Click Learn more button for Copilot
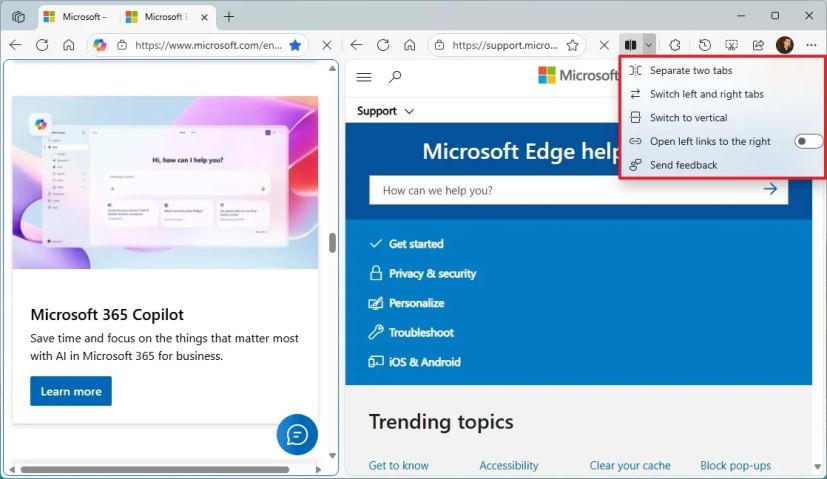Viewport: 827px width, 479px height. 71,391
